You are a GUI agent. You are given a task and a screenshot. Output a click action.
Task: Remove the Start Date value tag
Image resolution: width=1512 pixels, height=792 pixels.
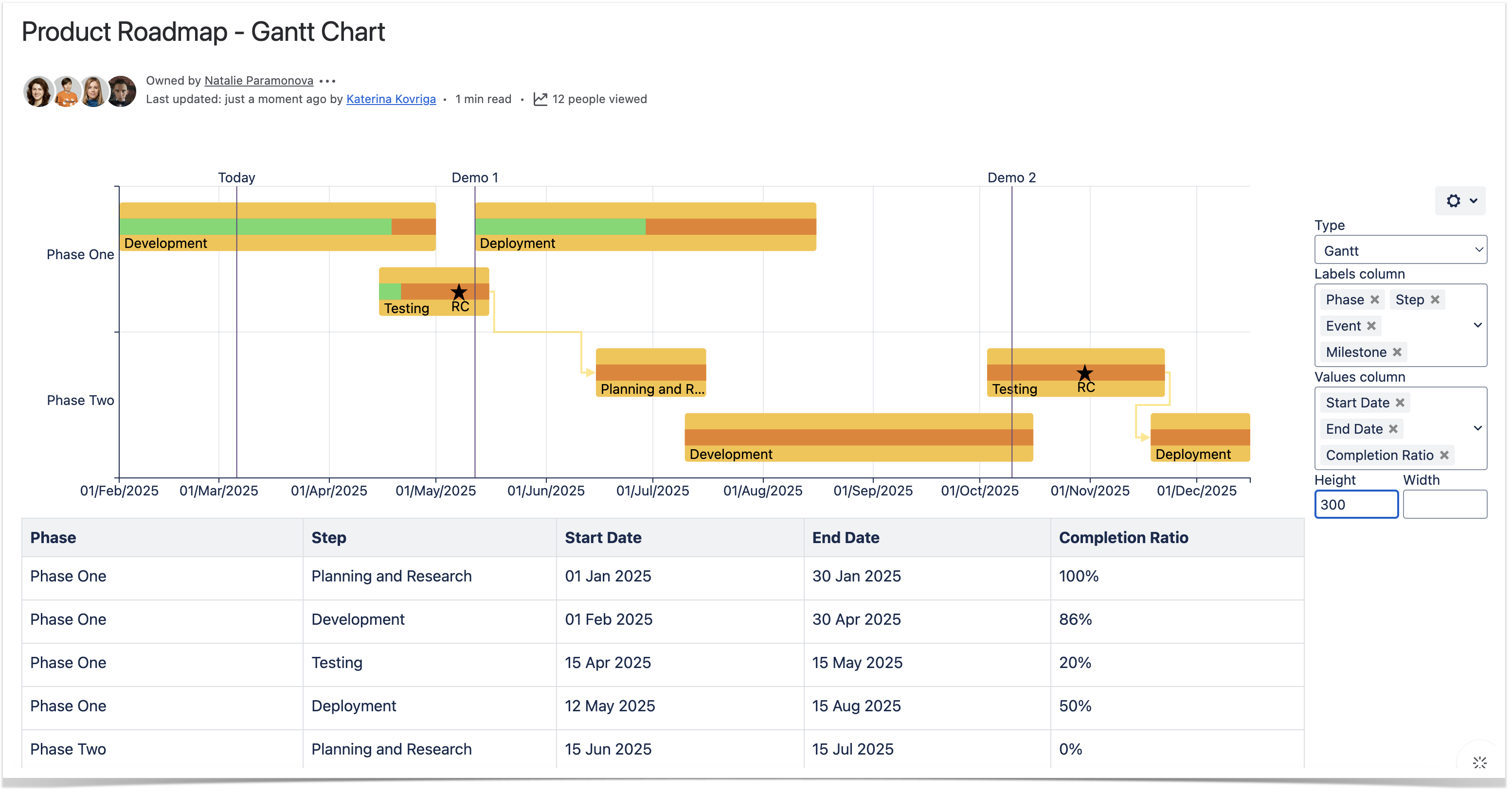coord(1401,403)
